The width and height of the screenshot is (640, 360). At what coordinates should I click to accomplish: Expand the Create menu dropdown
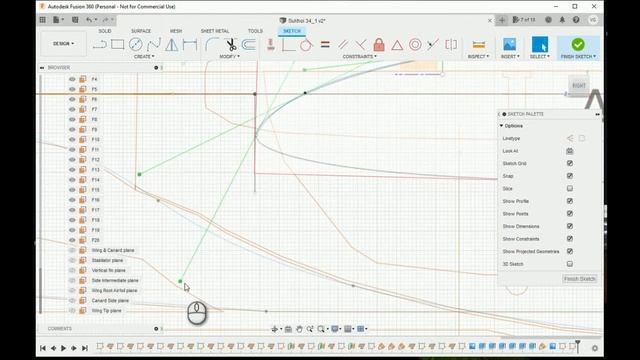(144, 56)
